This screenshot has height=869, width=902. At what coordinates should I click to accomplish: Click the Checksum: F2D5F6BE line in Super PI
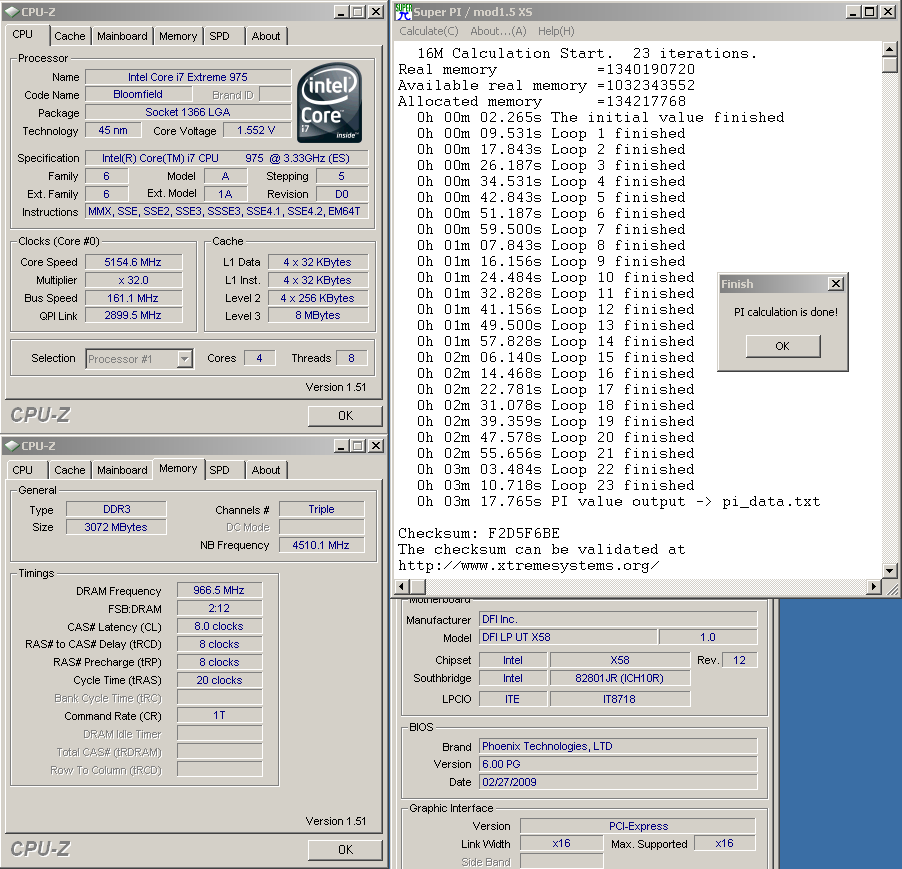(x=479, y=533)
